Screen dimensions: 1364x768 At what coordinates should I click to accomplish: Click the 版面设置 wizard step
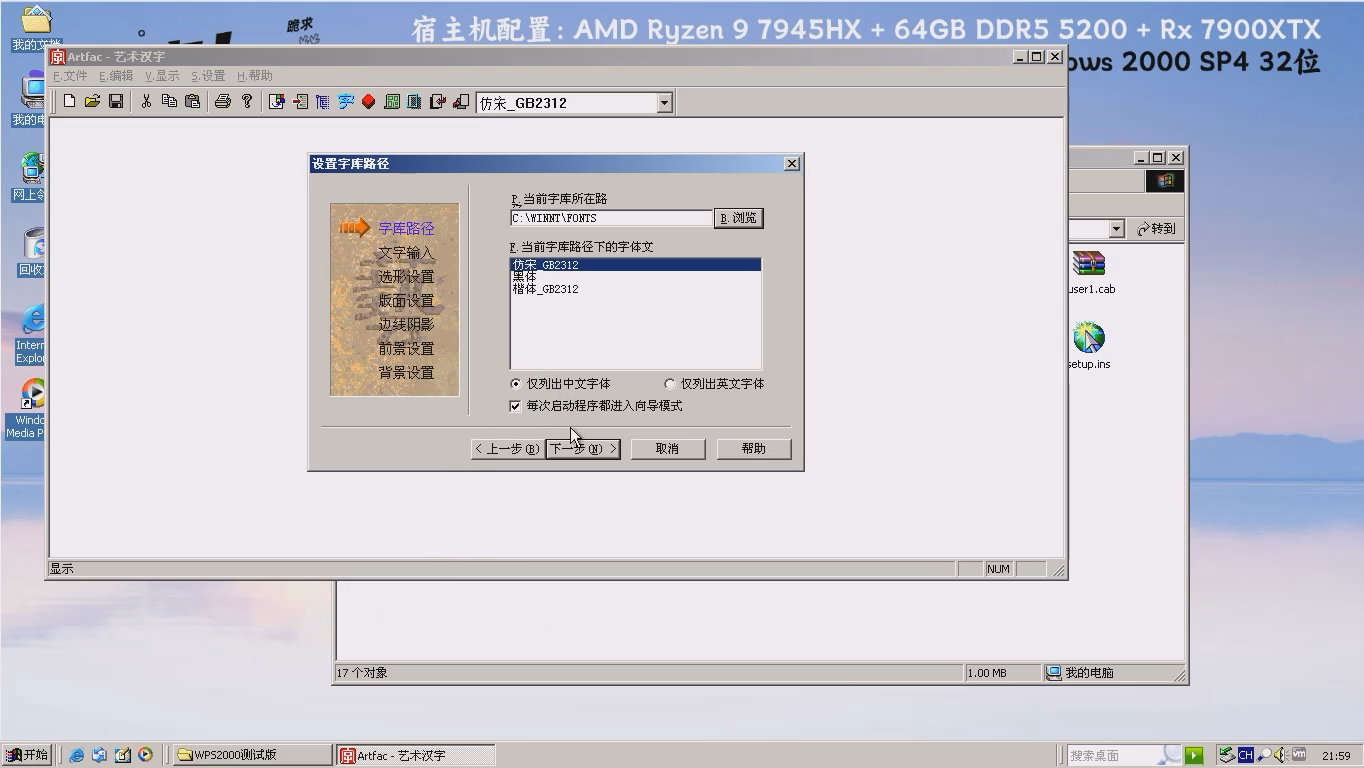pos(406,301)
